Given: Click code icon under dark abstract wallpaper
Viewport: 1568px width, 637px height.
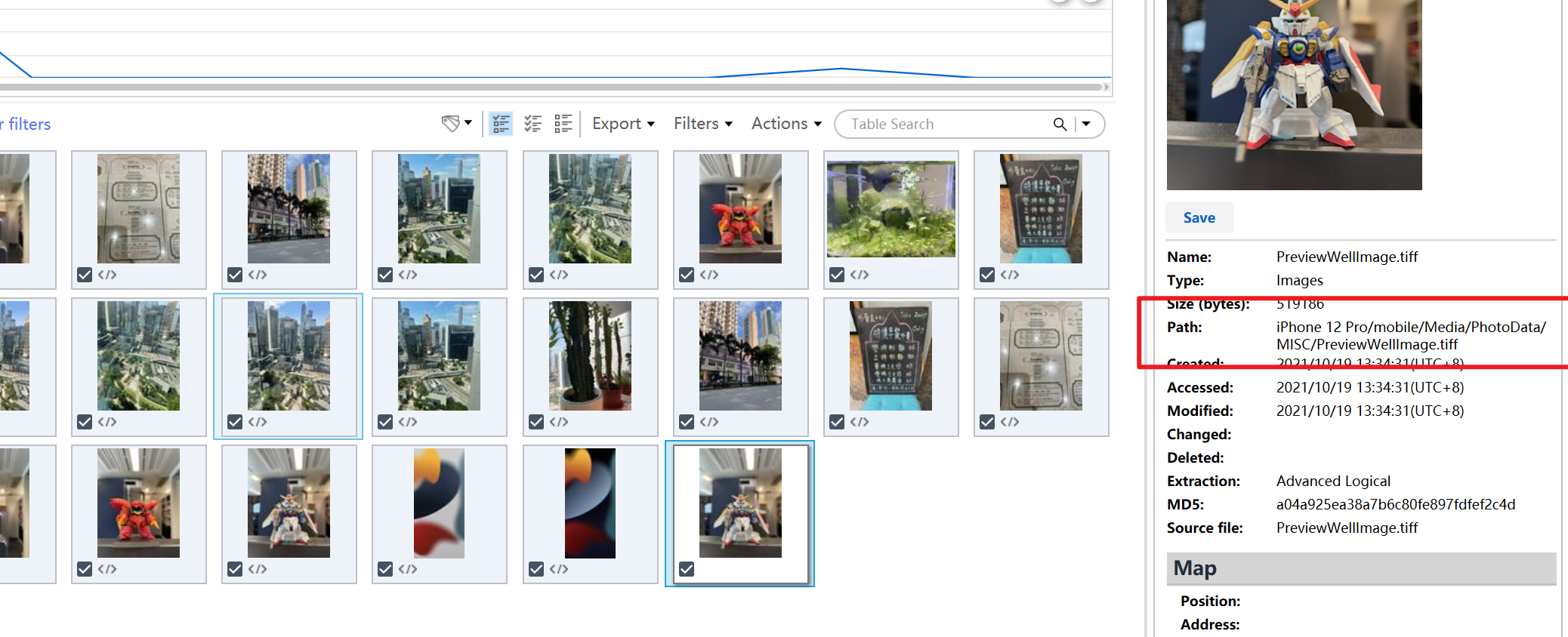Looking at the screenshot, I should (x=559, y=569).
